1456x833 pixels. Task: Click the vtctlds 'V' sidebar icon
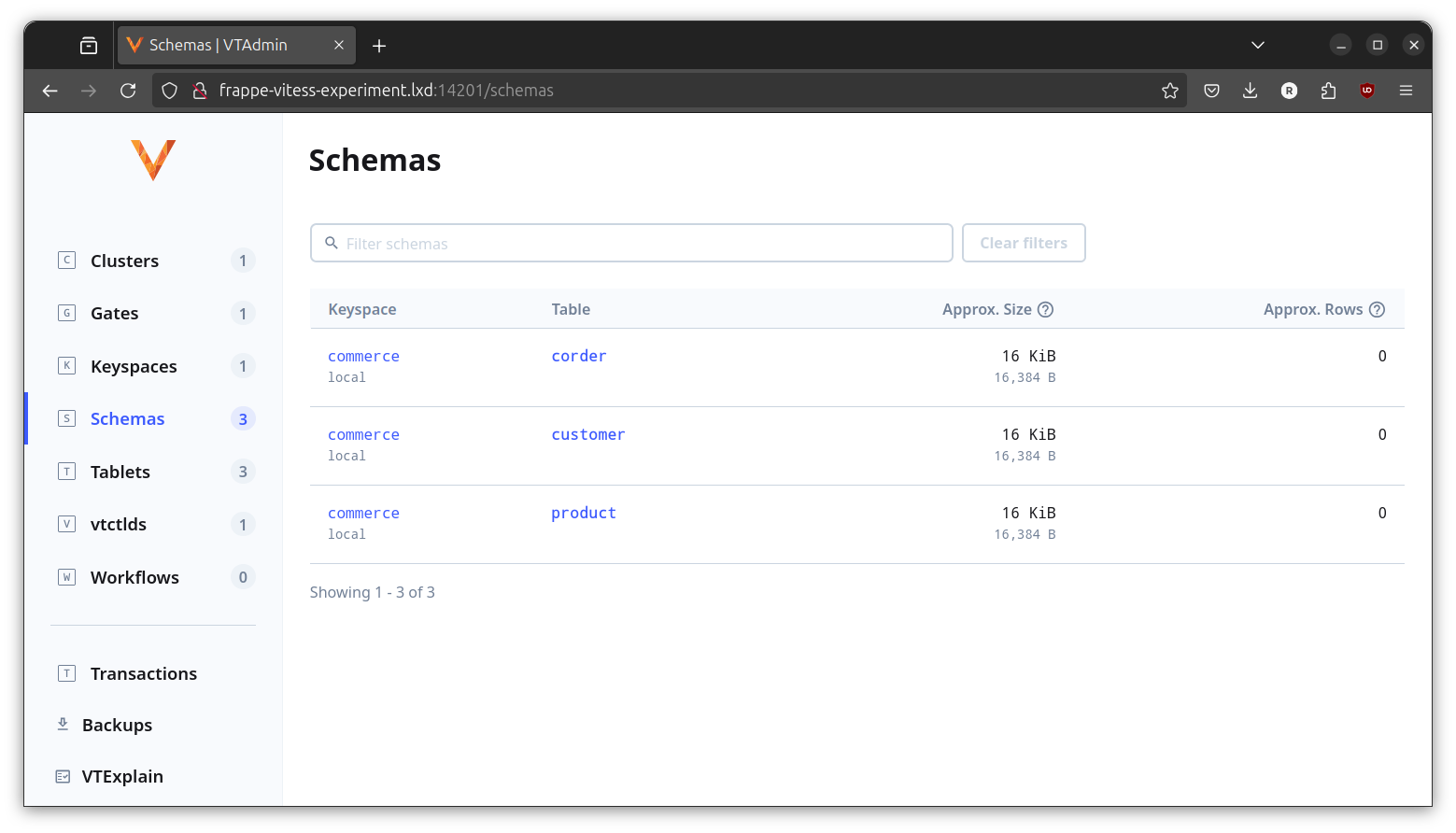pos(66,524)
